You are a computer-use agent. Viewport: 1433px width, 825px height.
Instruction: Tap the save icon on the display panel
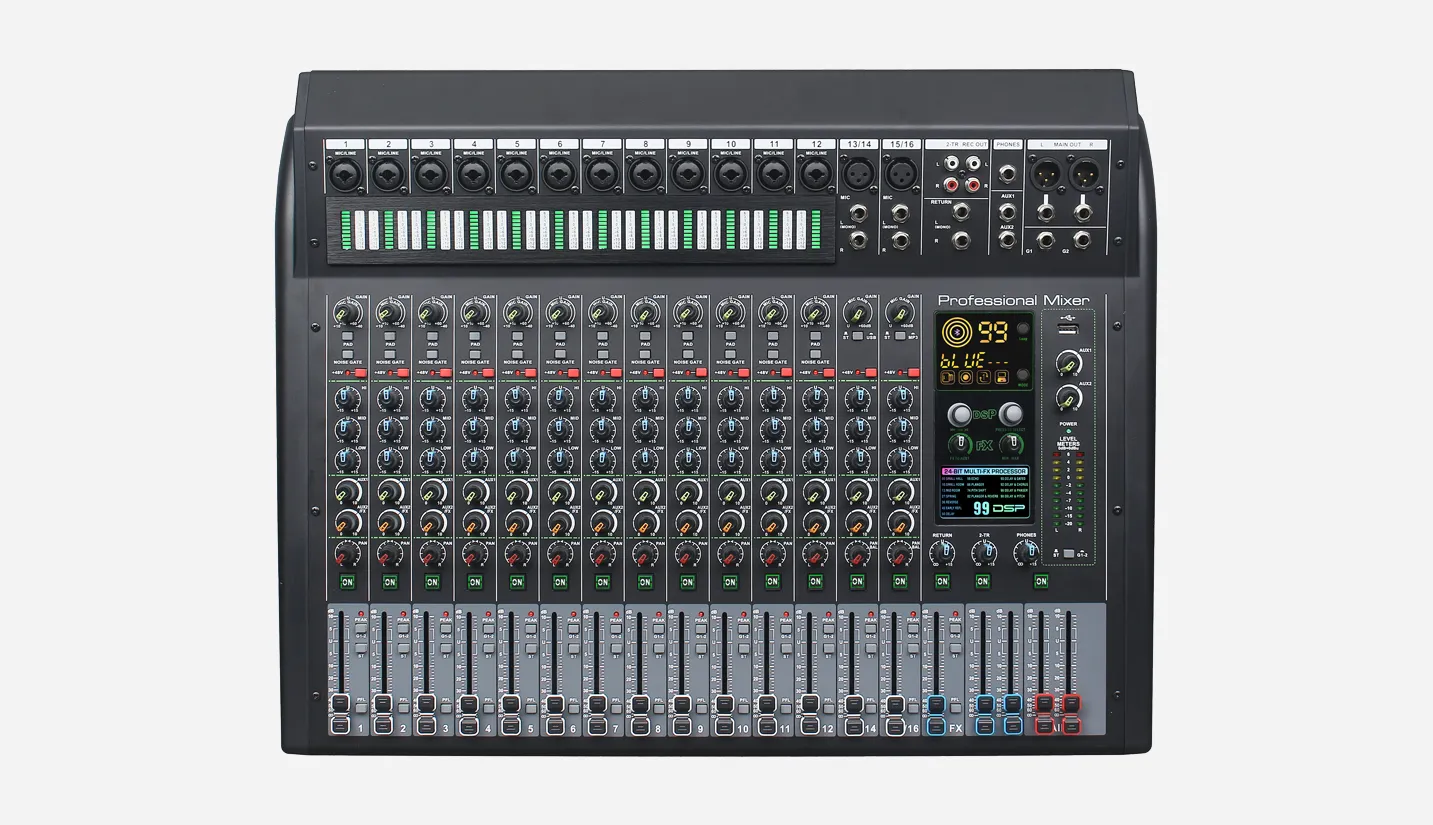tap(1001, 378)
